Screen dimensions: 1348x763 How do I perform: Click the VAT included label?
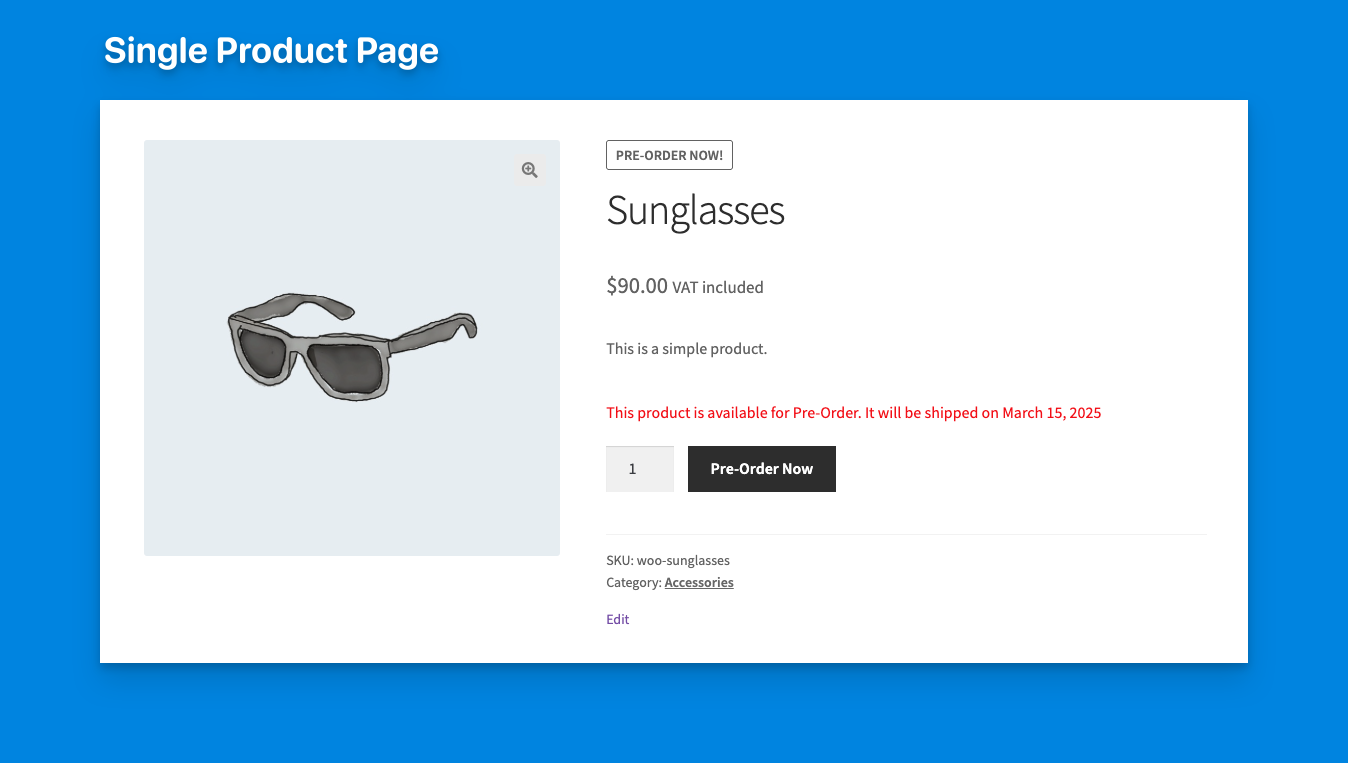(x=717, y=288)
